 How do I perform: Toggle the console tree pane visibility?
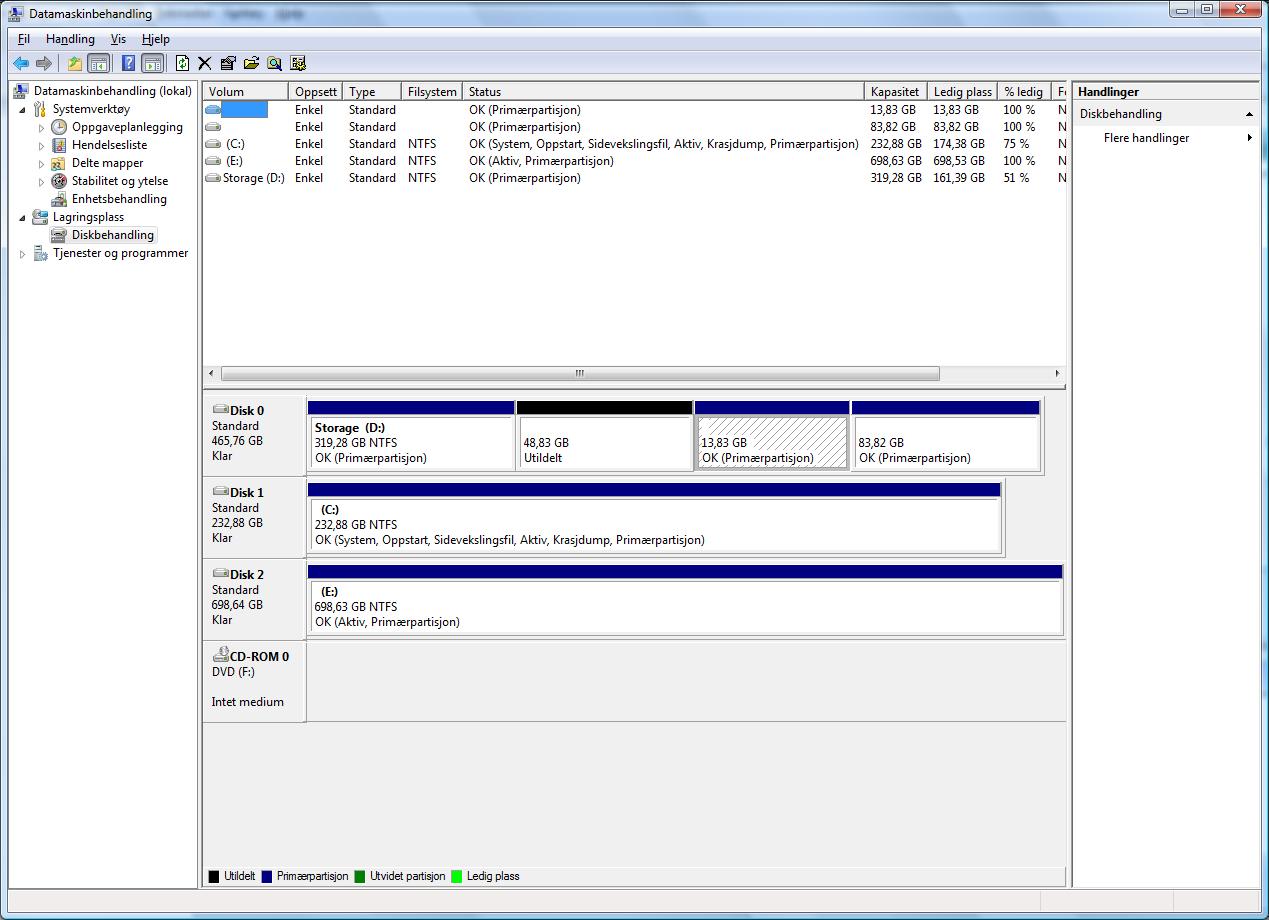point(98,63)
